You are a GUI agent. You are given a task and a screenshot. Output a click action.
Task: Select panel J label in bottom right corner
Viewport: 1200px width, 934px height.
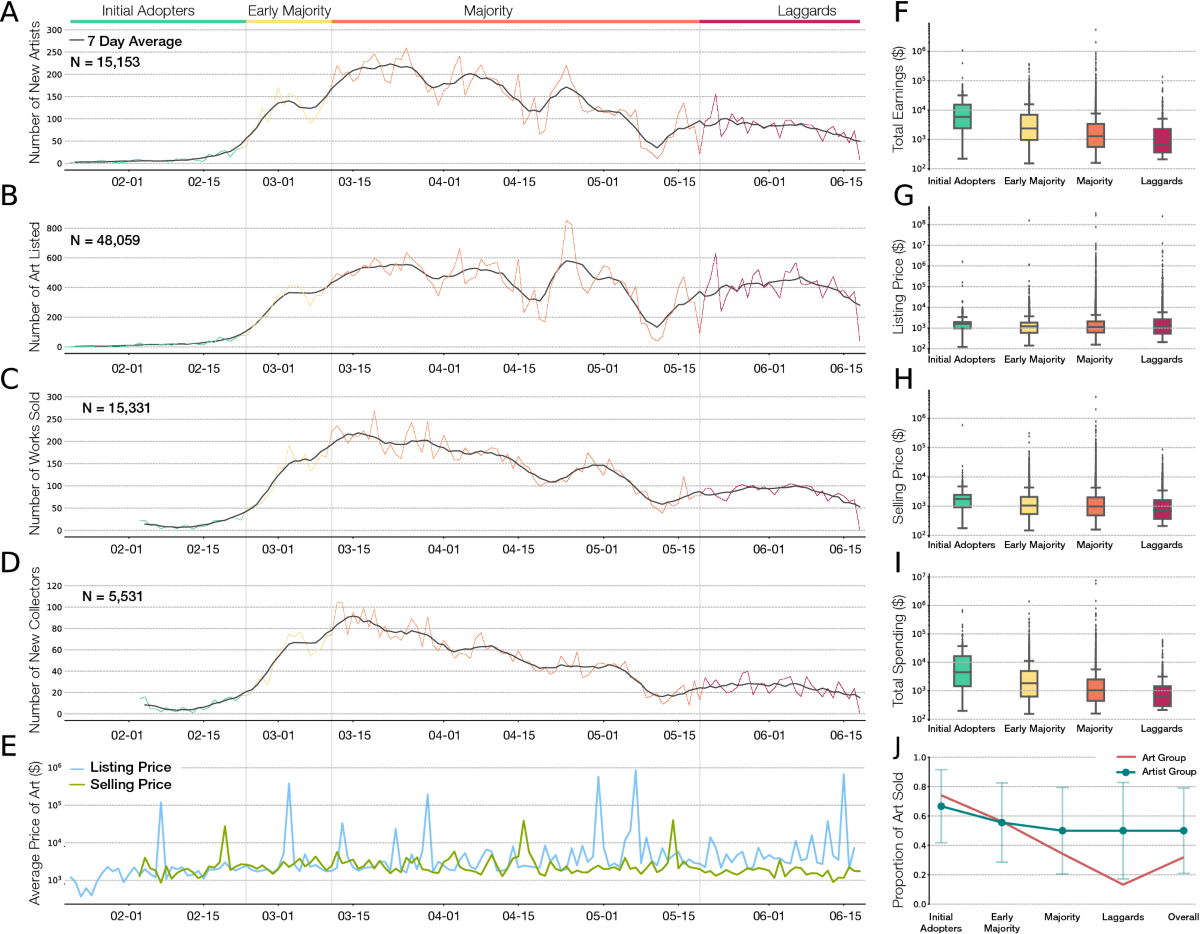(x=899, y=745)
